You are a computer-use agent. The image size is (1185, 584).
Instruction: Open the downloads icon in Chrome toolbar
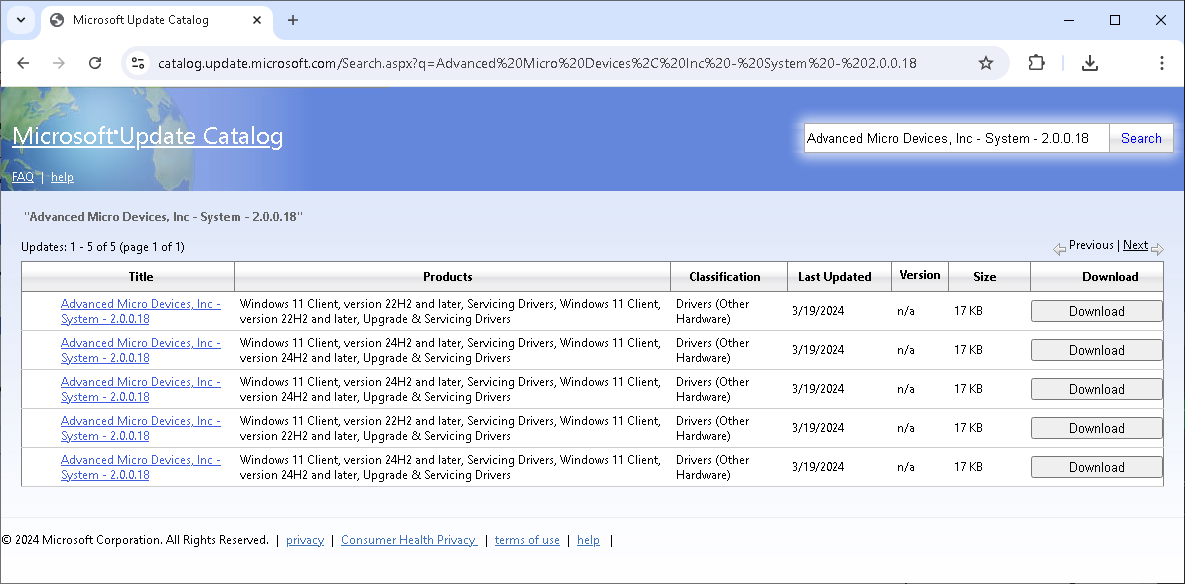point(1089,63)
